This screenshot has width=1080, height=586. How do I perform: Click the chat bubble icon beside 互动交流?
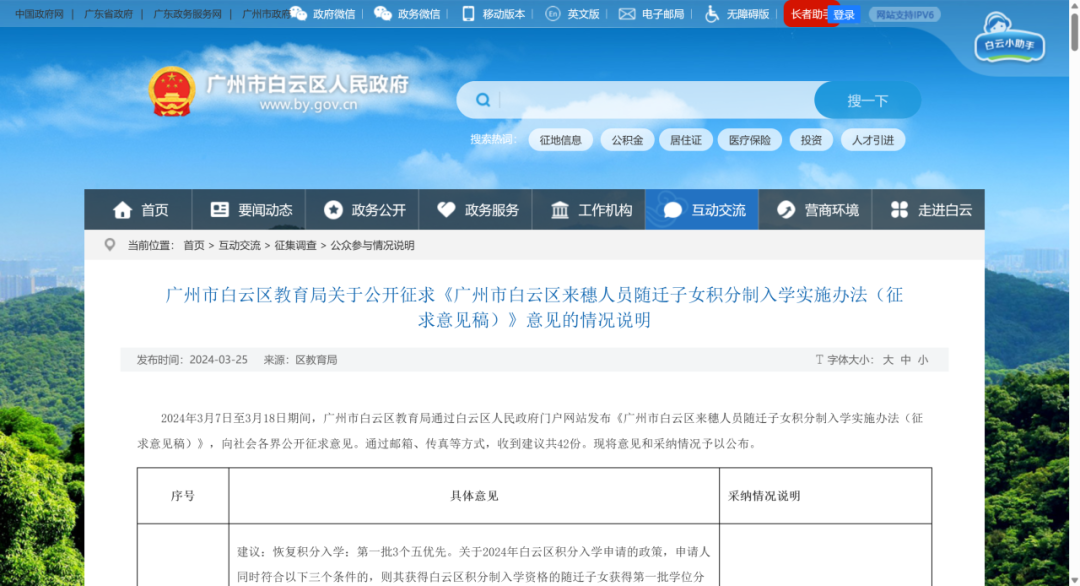(672, 210)
